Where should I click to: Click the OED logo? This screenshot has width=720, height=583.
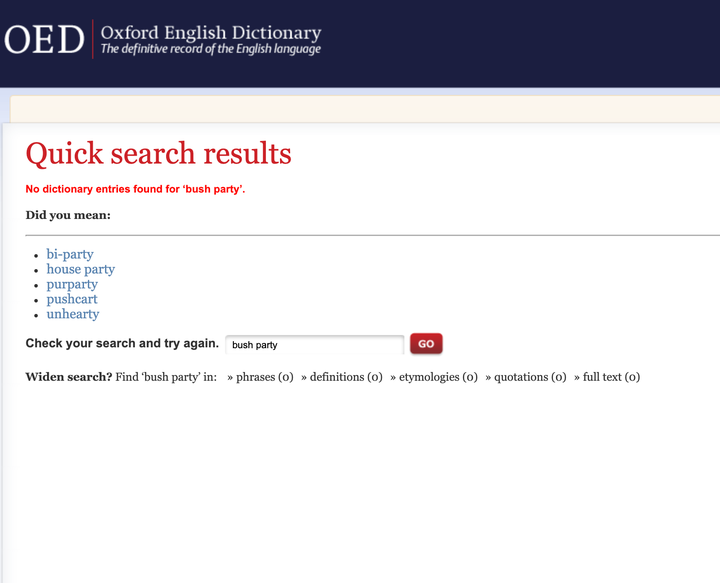pyautogui.click(x=44, y=39)
